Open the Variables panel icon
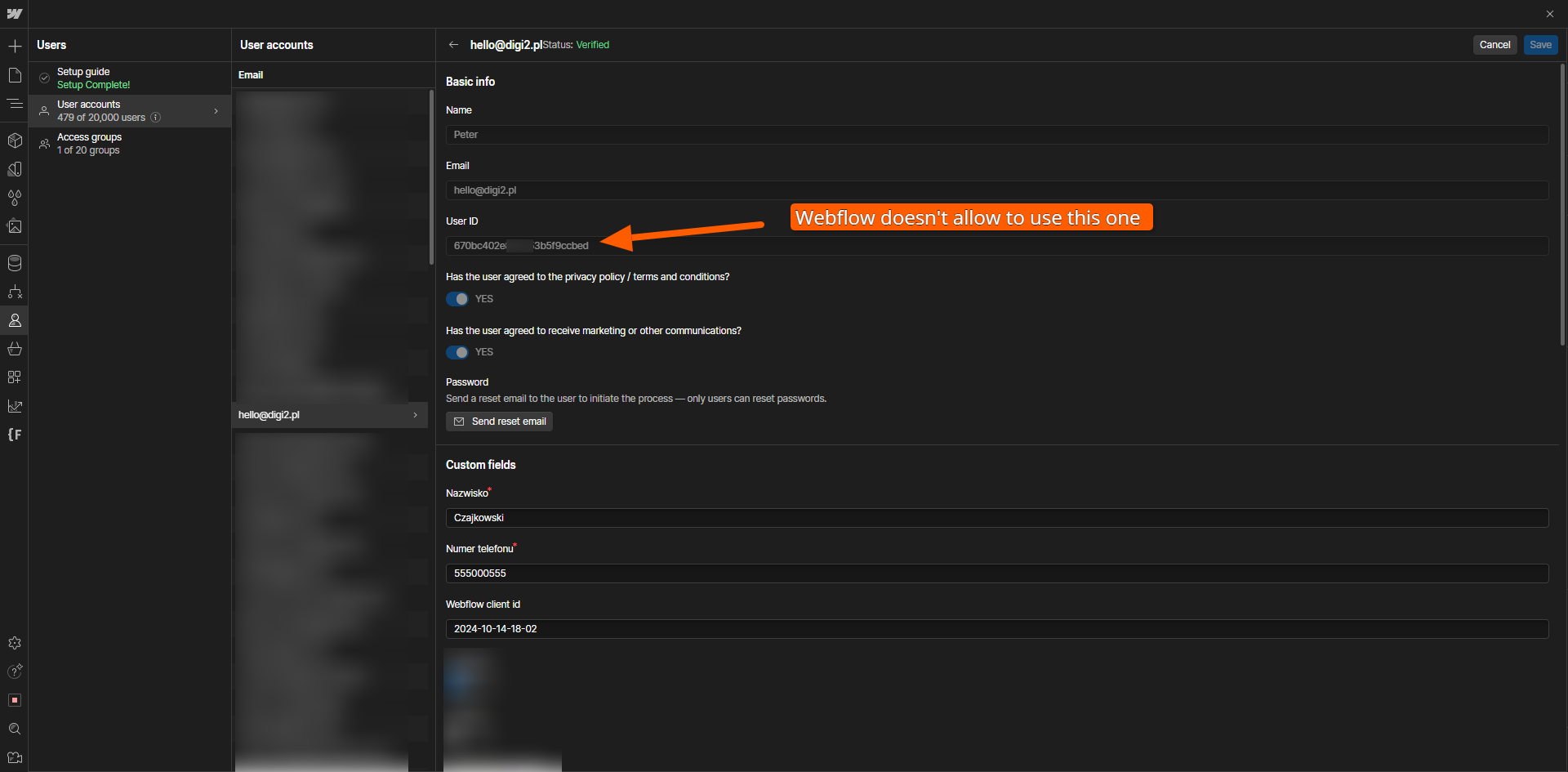Screen dimensions: 1568x772 [x=15, y=169]
